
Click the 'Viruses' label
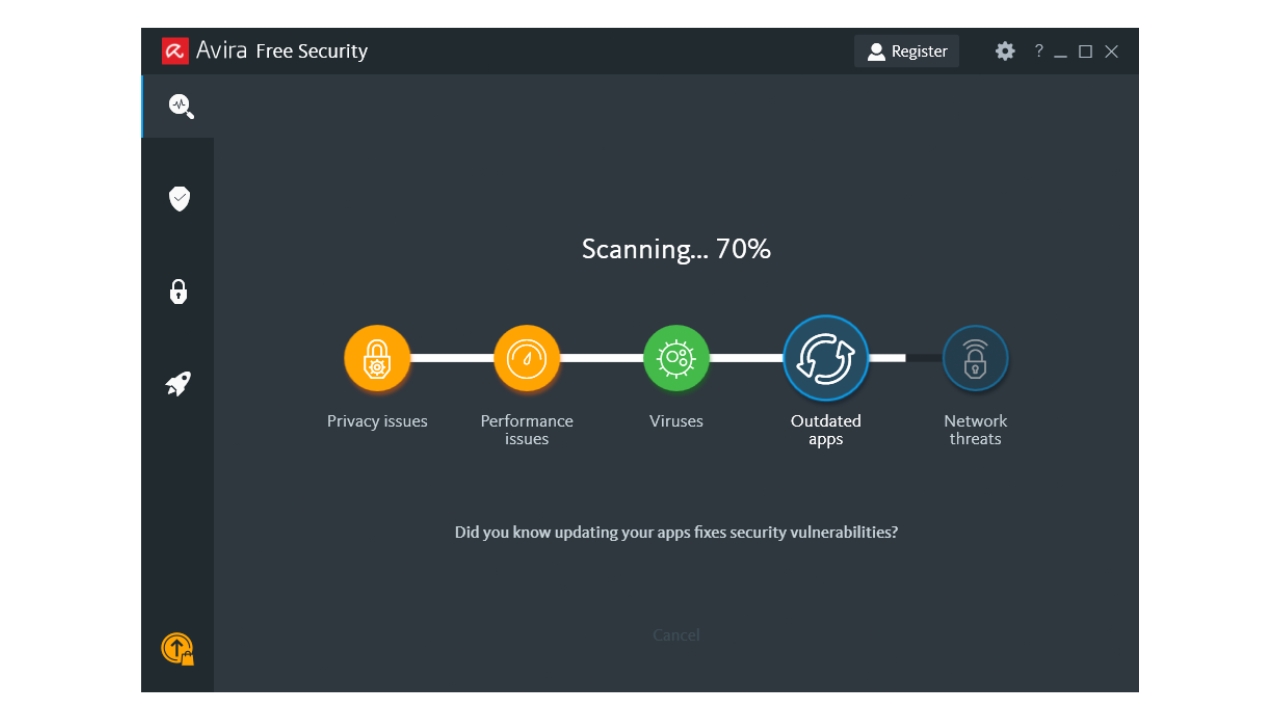pyautogui.click(x=676, y=421)
